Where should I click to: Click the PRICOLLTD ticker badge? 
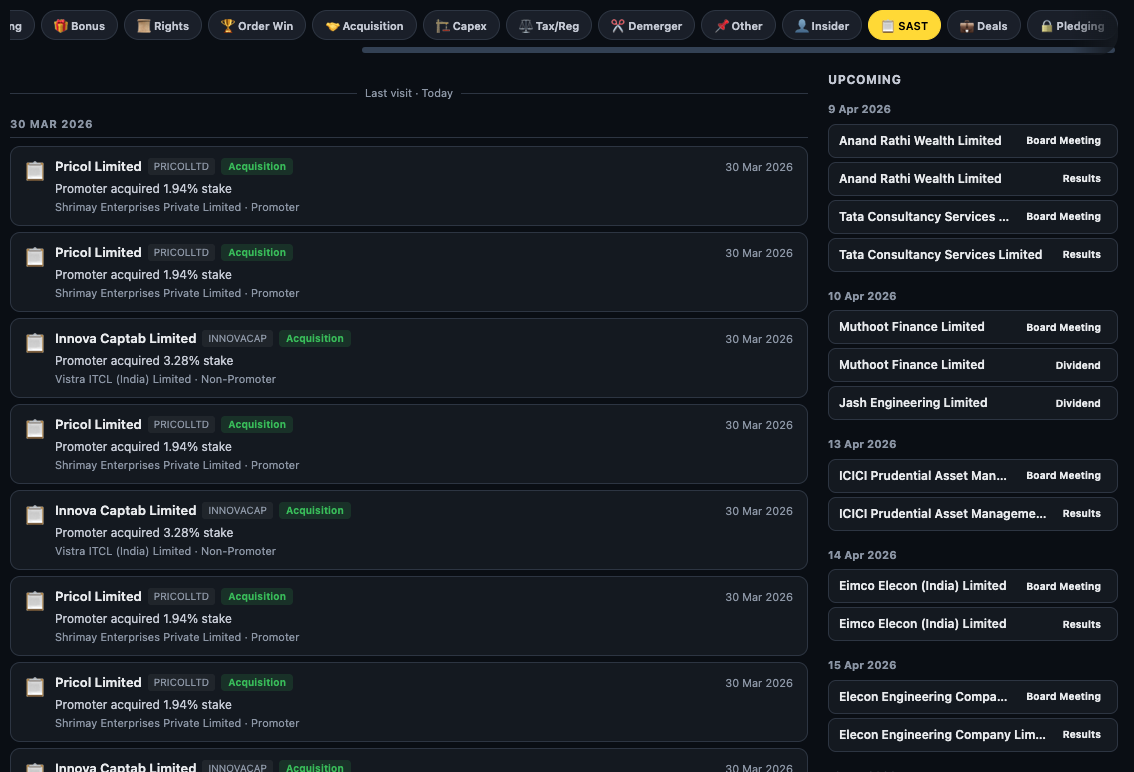[x=181, y=167]
